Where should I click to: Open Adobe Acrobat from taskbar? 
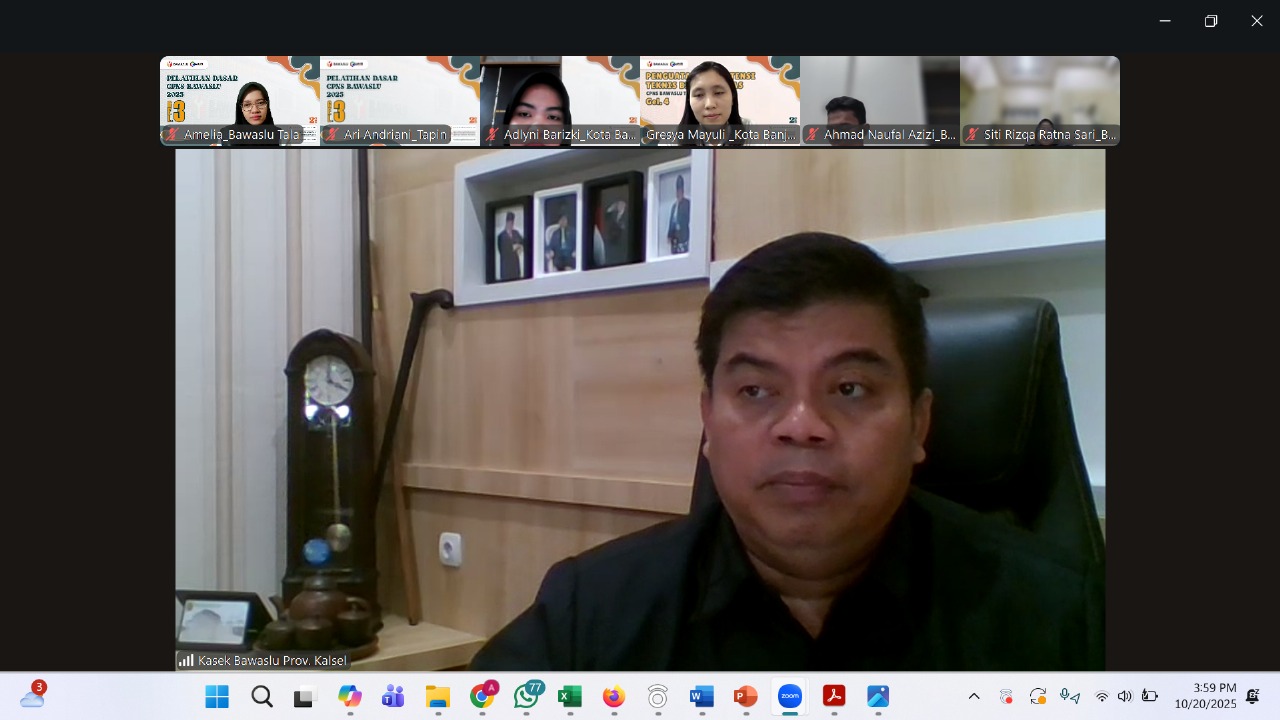coord(834,696)
